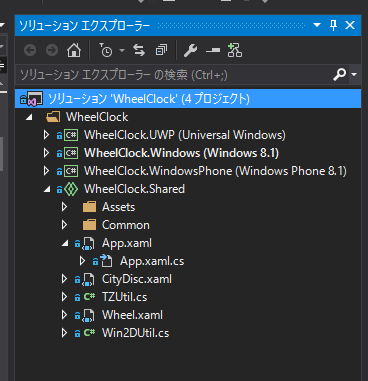The image size is (368, 381).
Task: Click the Assets folder icon
Action: coord(89,207)
